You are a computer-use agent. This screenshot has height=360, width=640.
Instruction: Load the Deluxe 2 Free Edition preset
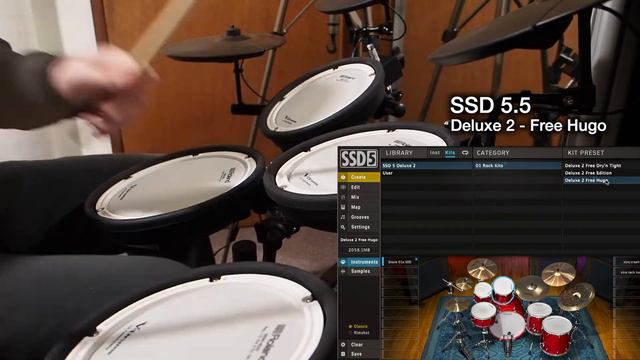[x=602, y=173]
